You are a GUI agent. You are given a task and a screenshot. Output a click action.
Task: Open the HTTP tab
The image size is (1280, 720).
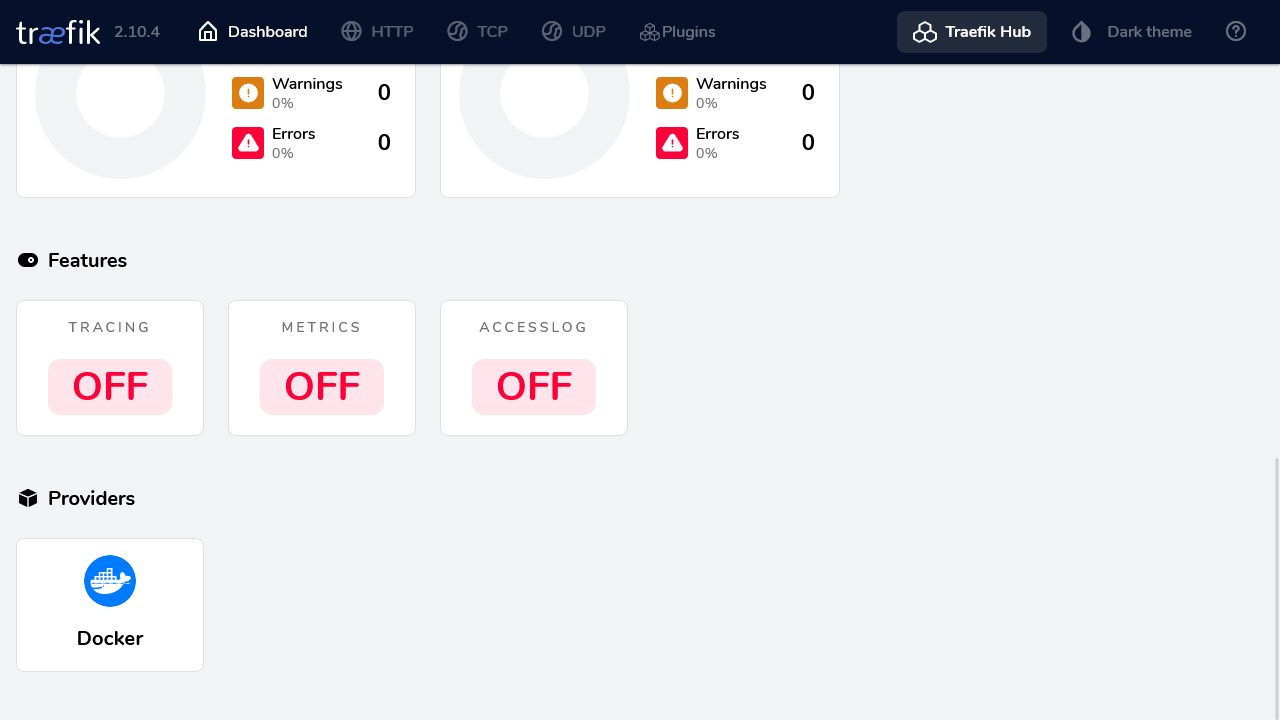pyautogui.click(x=377, y=32)
